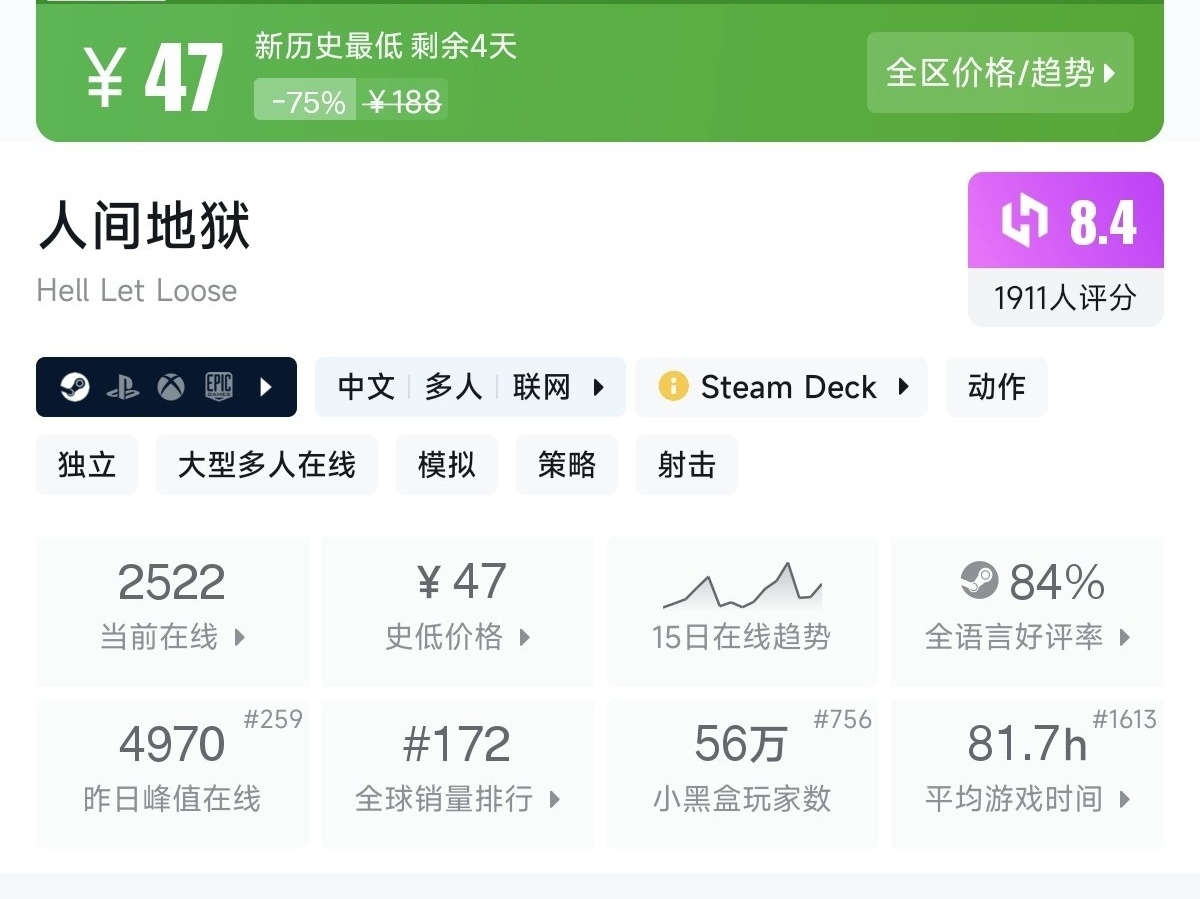This screenshot has width=1200, height=899.
Task: Click the Steam Deck yellow info icon
Action: pos(673,387)
